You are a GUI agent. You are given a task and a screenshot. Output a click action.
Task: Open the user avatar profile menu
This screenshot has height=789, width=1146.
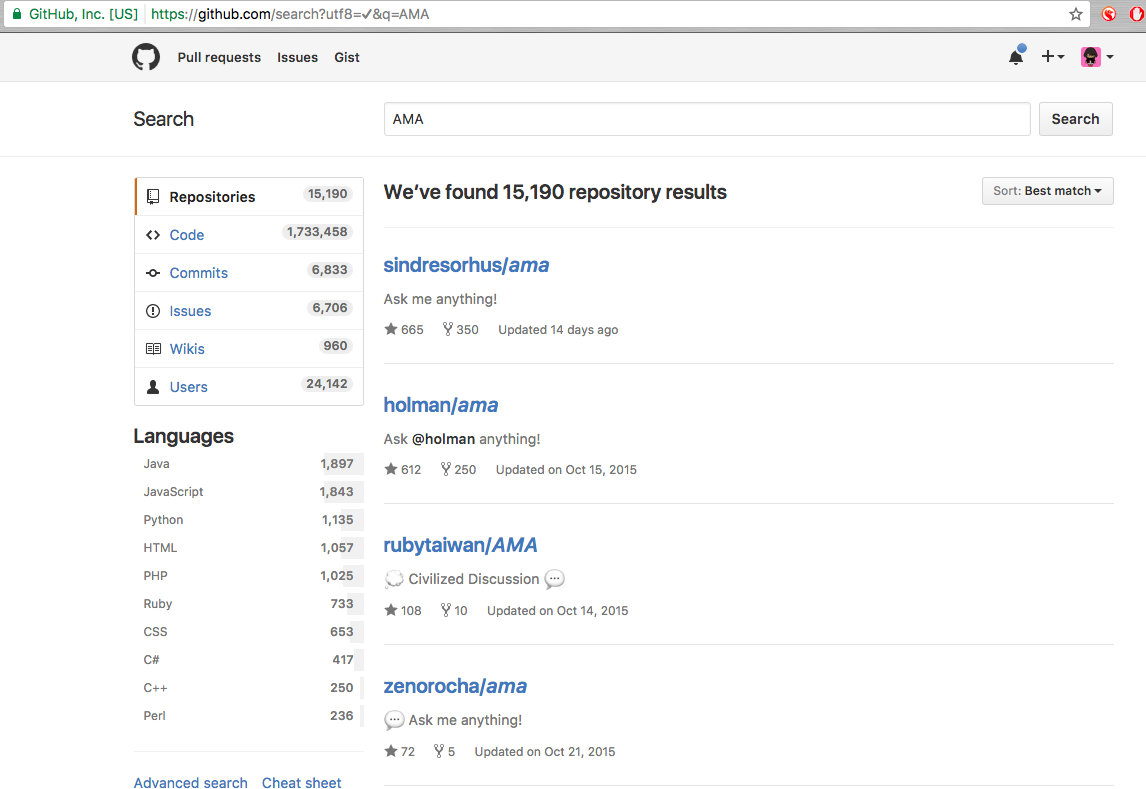[1097, 56]
